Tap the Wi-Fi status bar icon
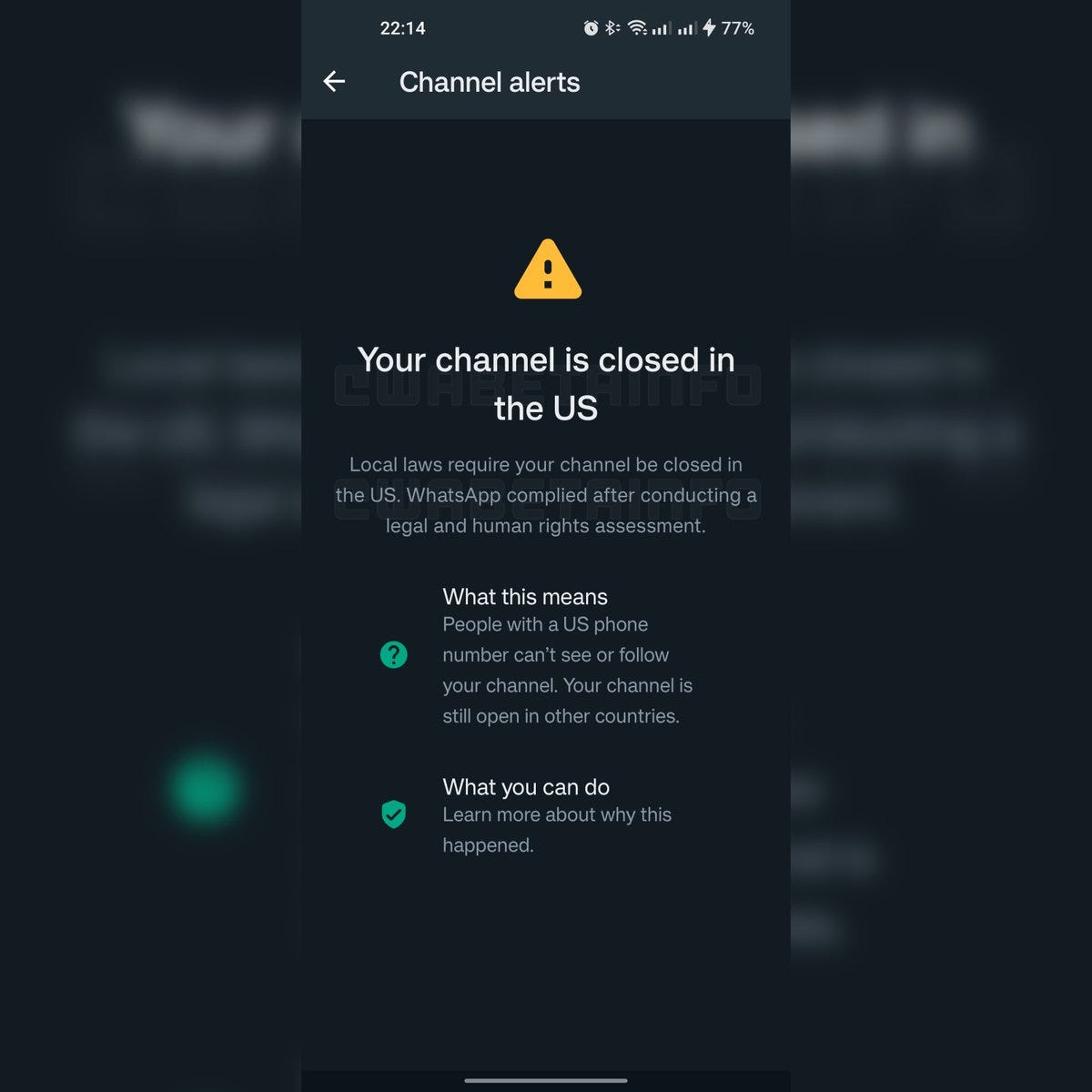The height and width of the screenshot is (1092, 1092). [637, 28]
